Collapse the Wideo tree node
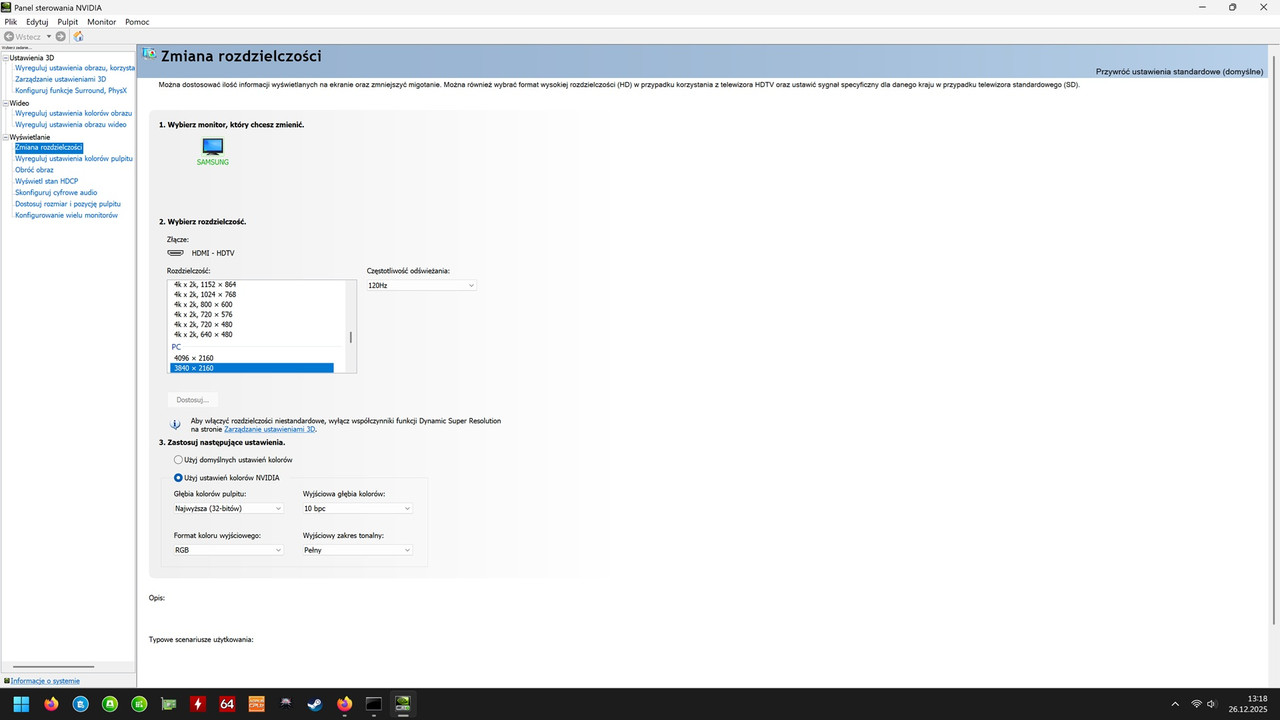Viewport: 1280px width, 720px height. pos(5,103)
